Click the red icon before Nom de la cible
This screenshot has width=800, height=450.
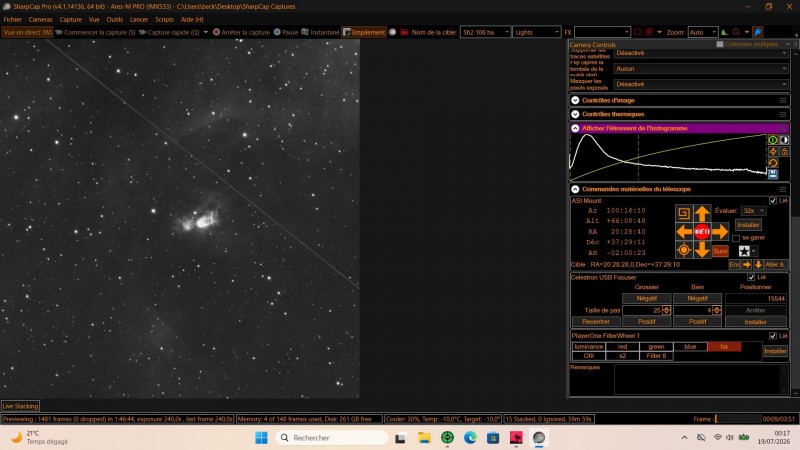tap(404, 32)
